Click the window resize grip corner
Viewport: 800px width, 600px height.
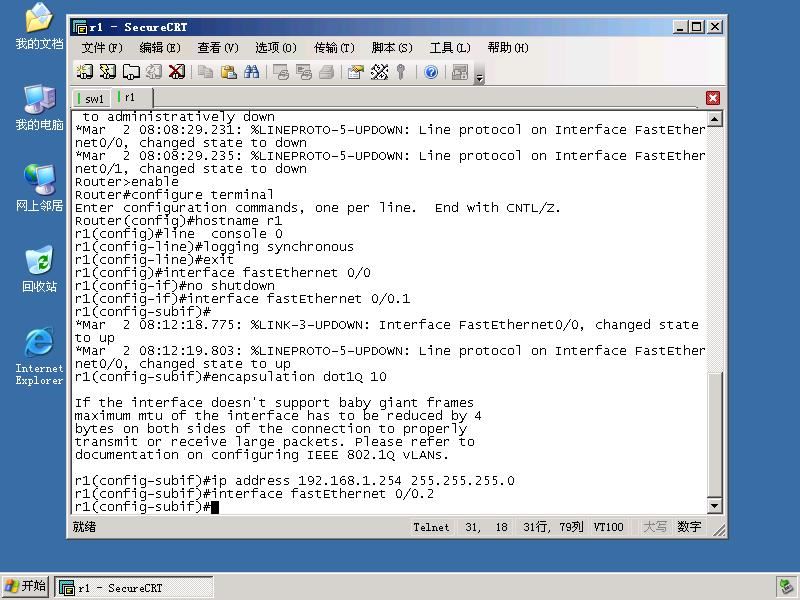[x=718, y=530]
